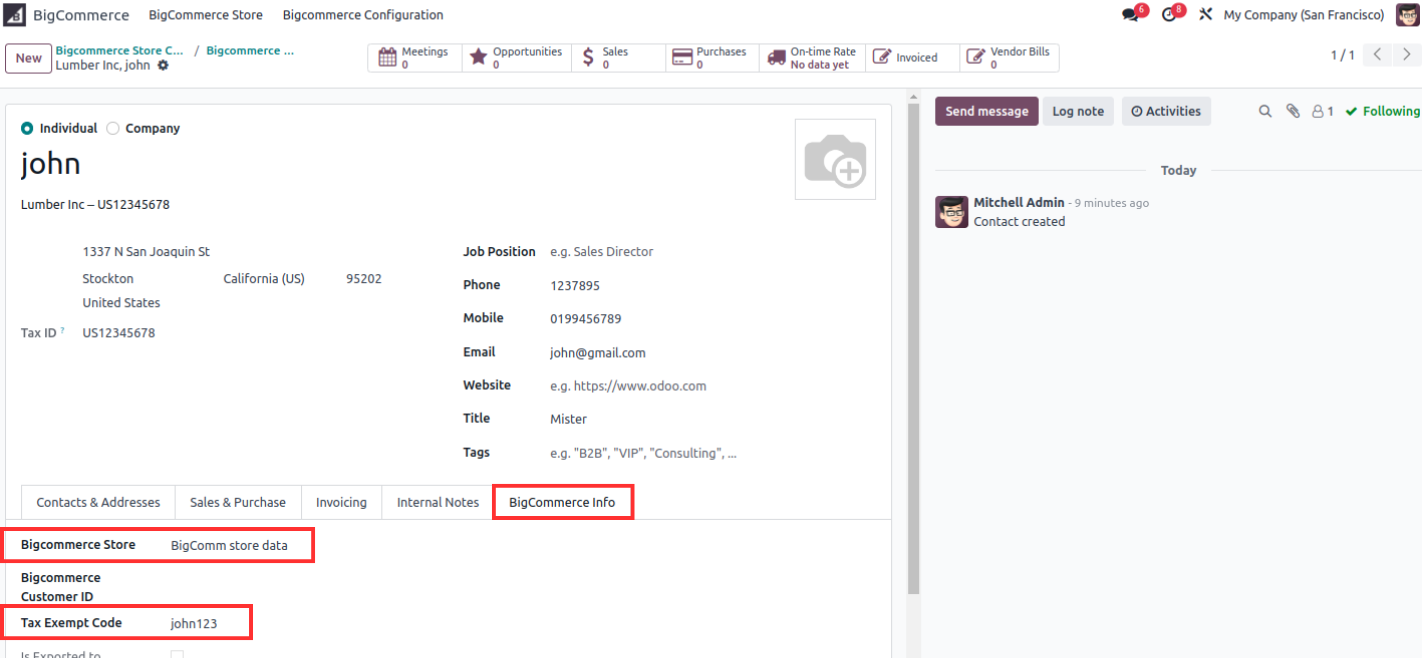Open the BigCommerce app logo icon
Image resolution: width=1422 pixels, height=658 pixels.
(16, 15)
